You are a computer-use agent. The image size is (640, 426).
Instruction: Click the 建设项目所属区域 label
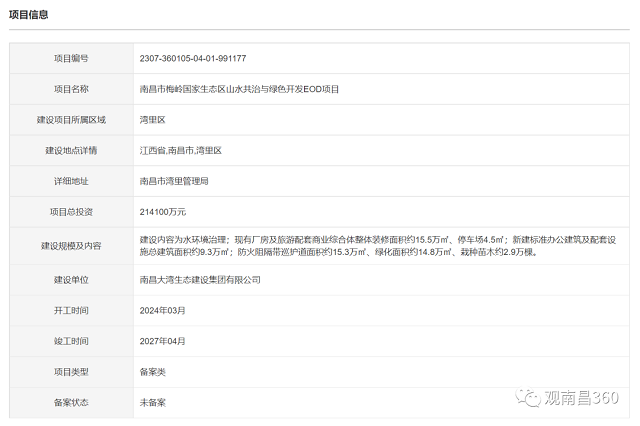point(71,119)
